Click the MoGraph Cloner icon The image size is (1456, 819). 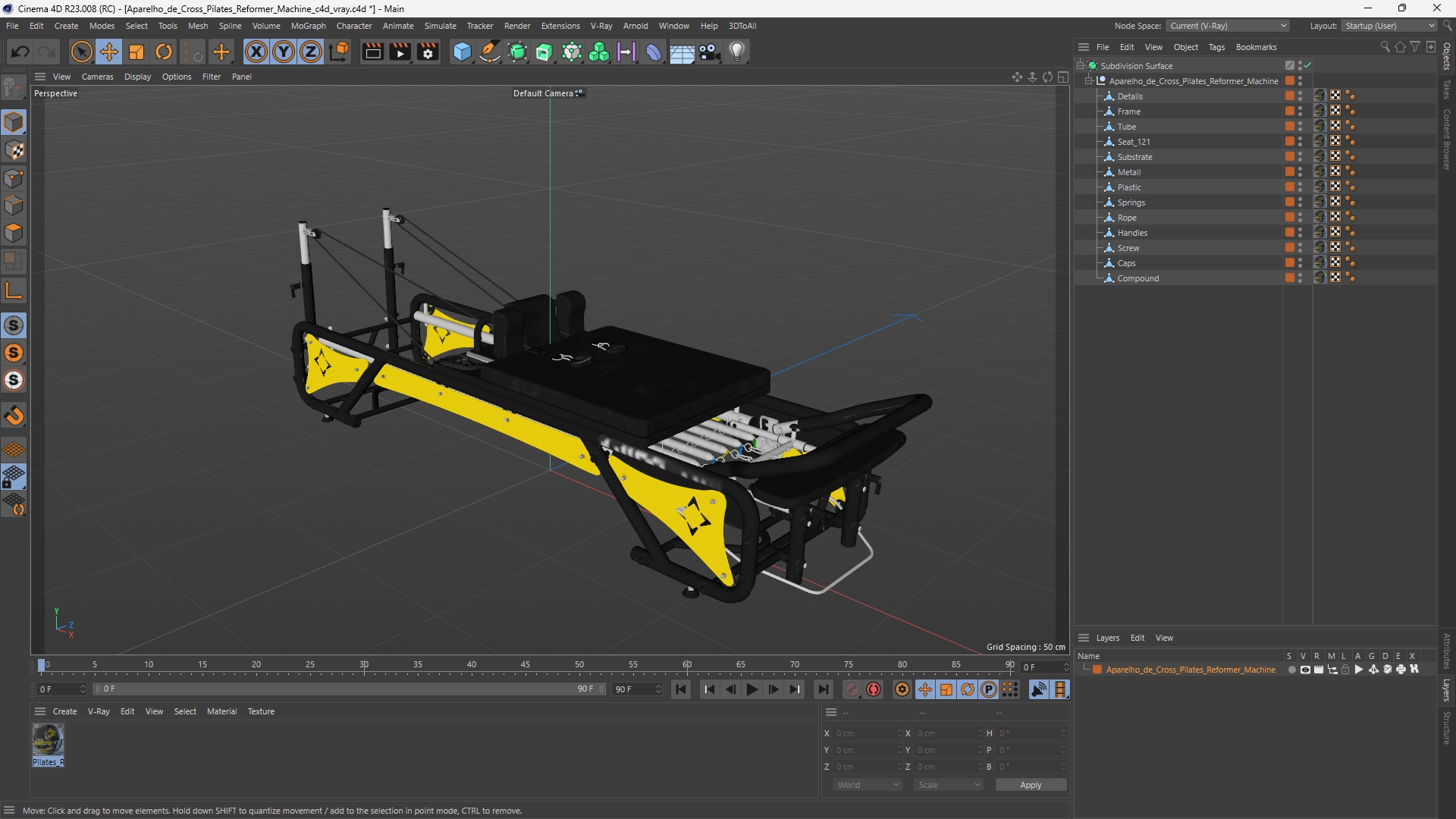coord(599,52)
